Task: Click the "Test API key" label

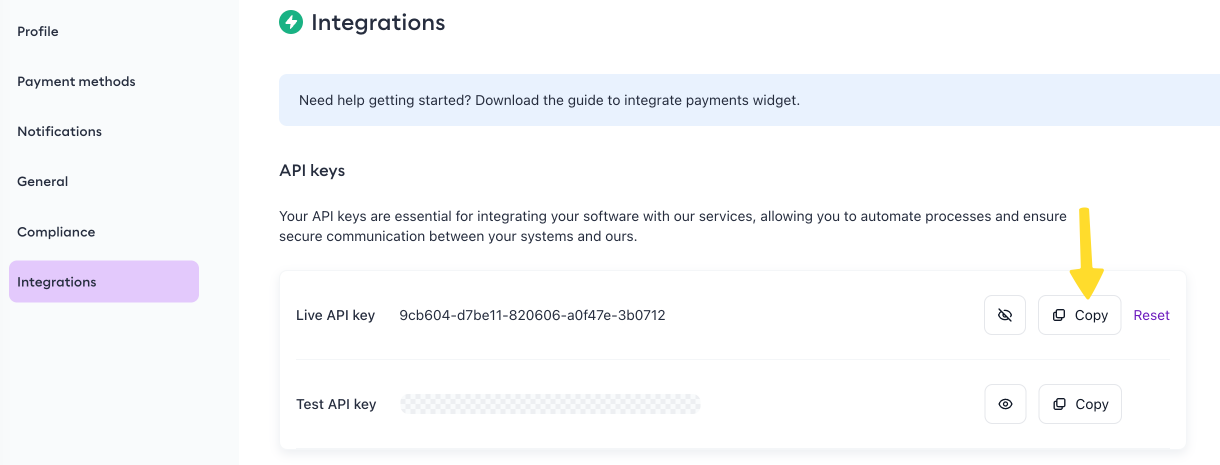Action: 336,404
